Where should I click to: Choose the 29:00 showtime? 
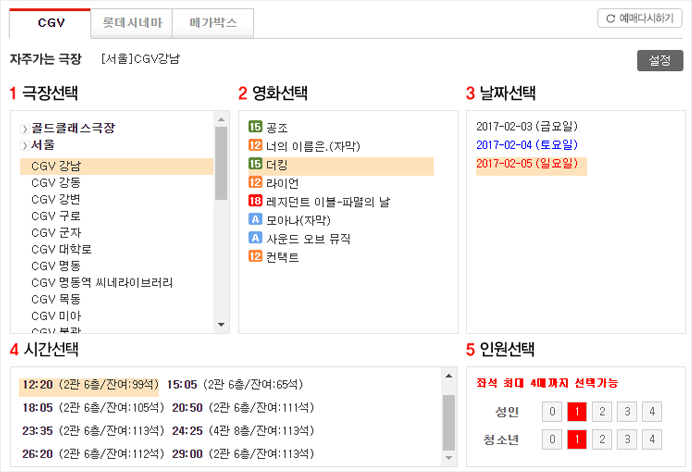(243, 454)
